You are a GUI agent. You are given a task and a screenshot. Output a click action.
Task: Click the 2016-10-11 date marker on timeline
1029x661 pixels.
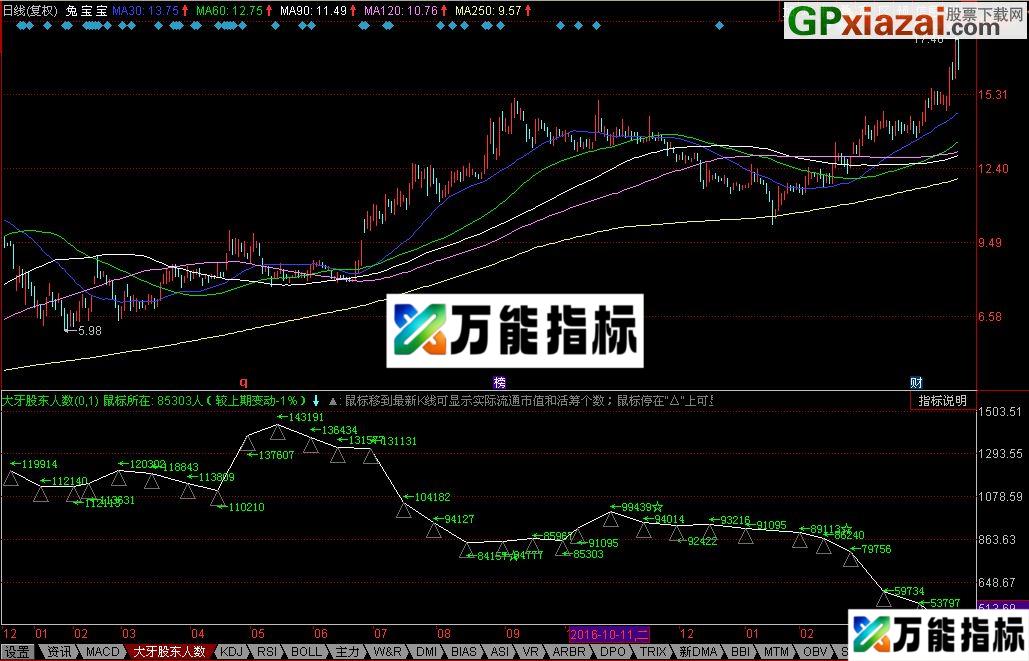point(608,634)
